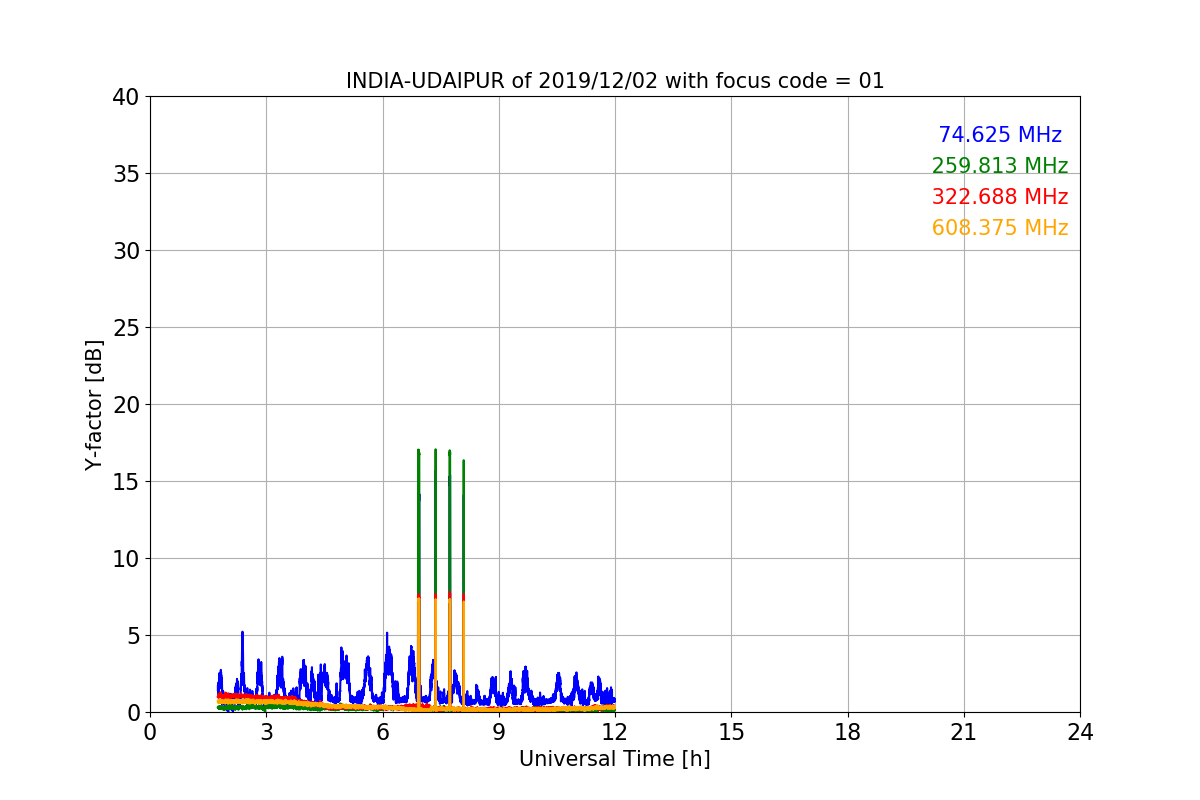Screen dimensions: 1200x800
Task: Select the 322.688 MHz legend label
Action: click(1000, 197)
